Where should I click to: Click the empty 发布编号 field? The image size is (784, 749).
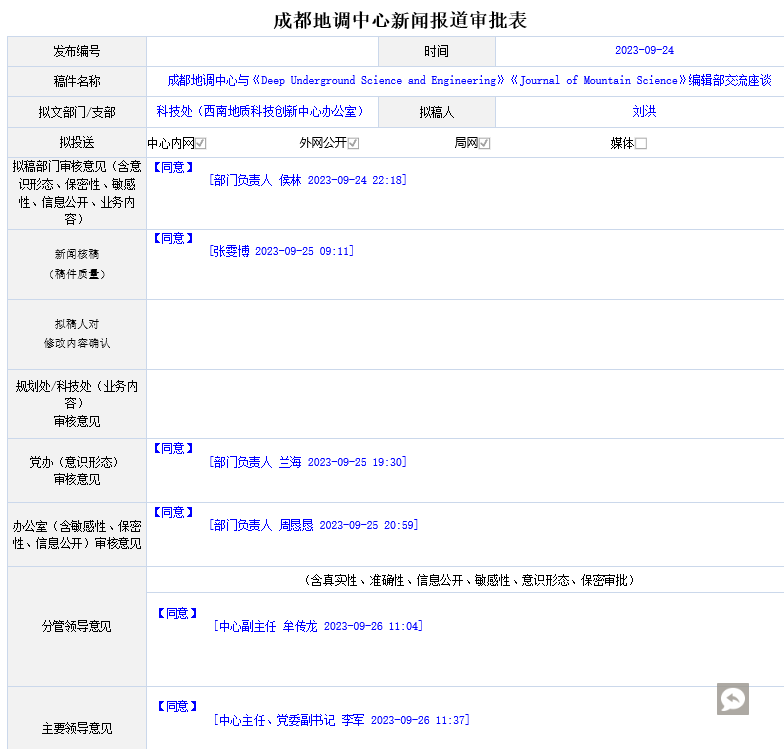point(262,51)
